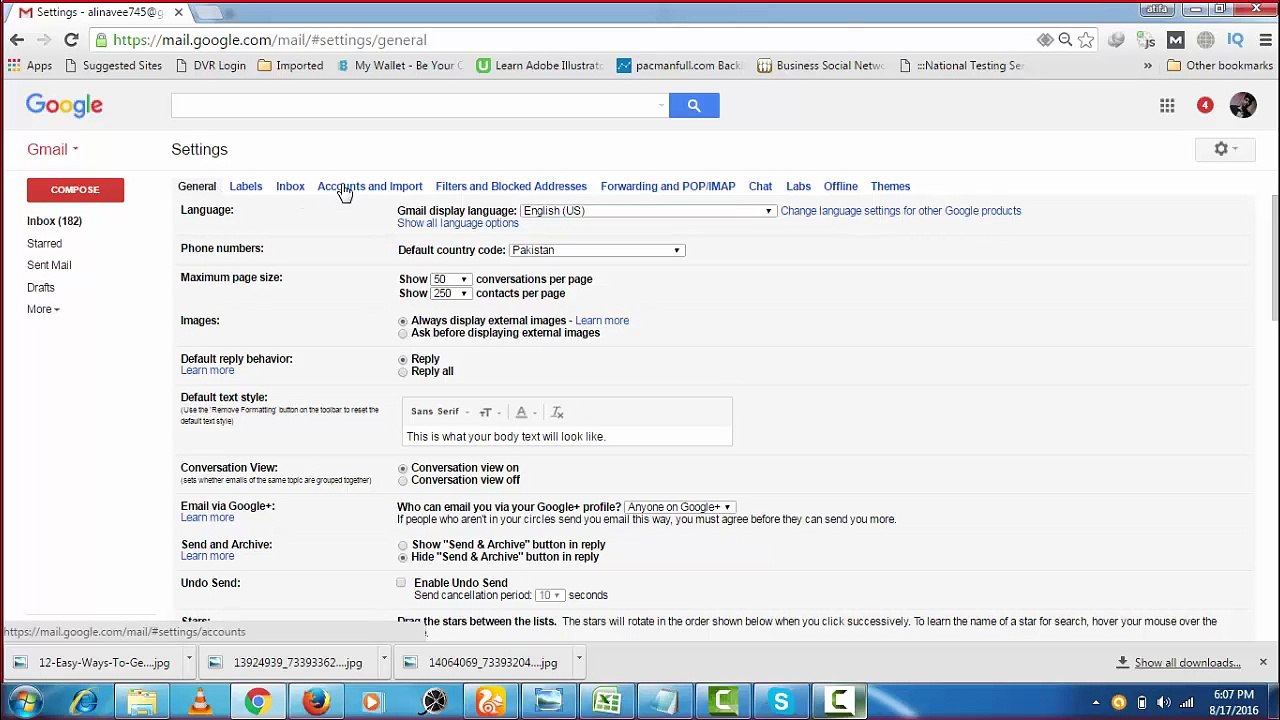Image resolution: width=1280 pixels, height=720 pixels.
Task: Click the JS extension icon
Action: coord(1146,40)
